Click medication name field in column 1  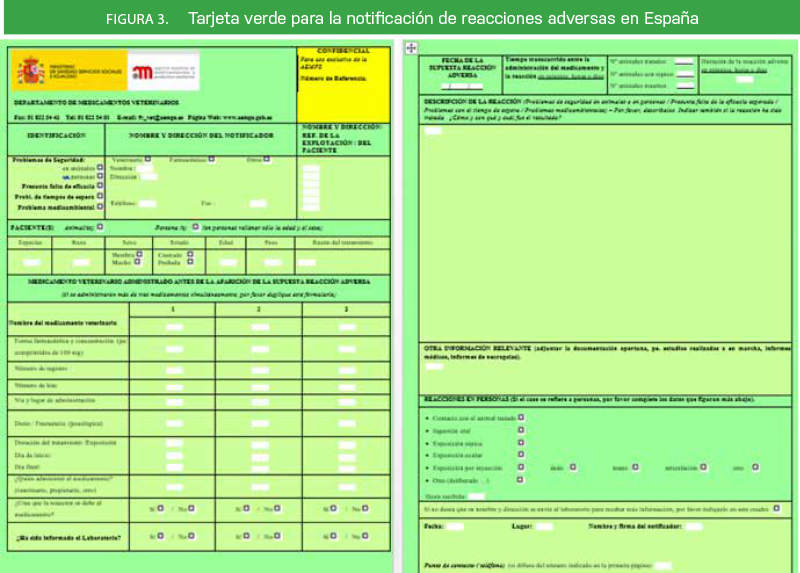pyautogui.click(x=174, y=327)
